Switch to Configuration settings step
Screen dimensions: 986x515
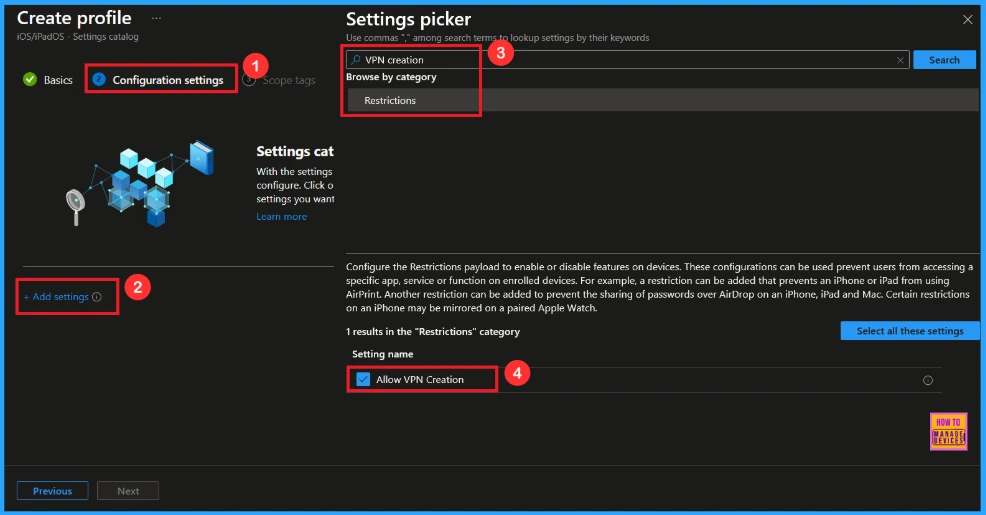click(167, 80)
